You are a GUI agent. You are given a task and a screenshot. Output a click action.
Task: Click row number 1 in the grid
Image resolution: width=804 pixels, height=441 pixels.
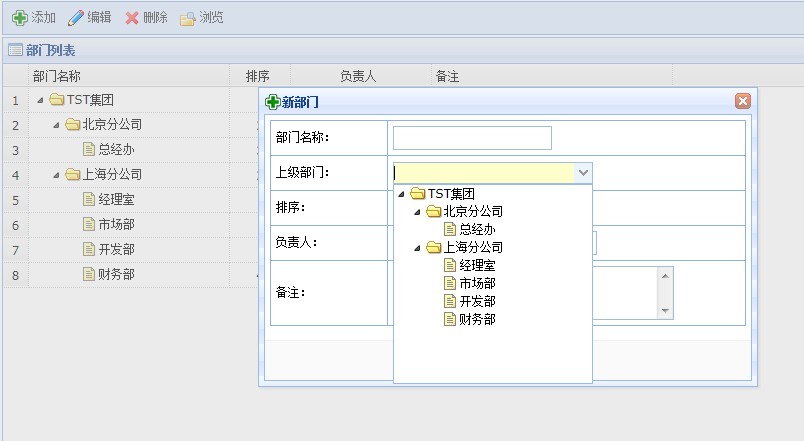click(x=15, y=100)
